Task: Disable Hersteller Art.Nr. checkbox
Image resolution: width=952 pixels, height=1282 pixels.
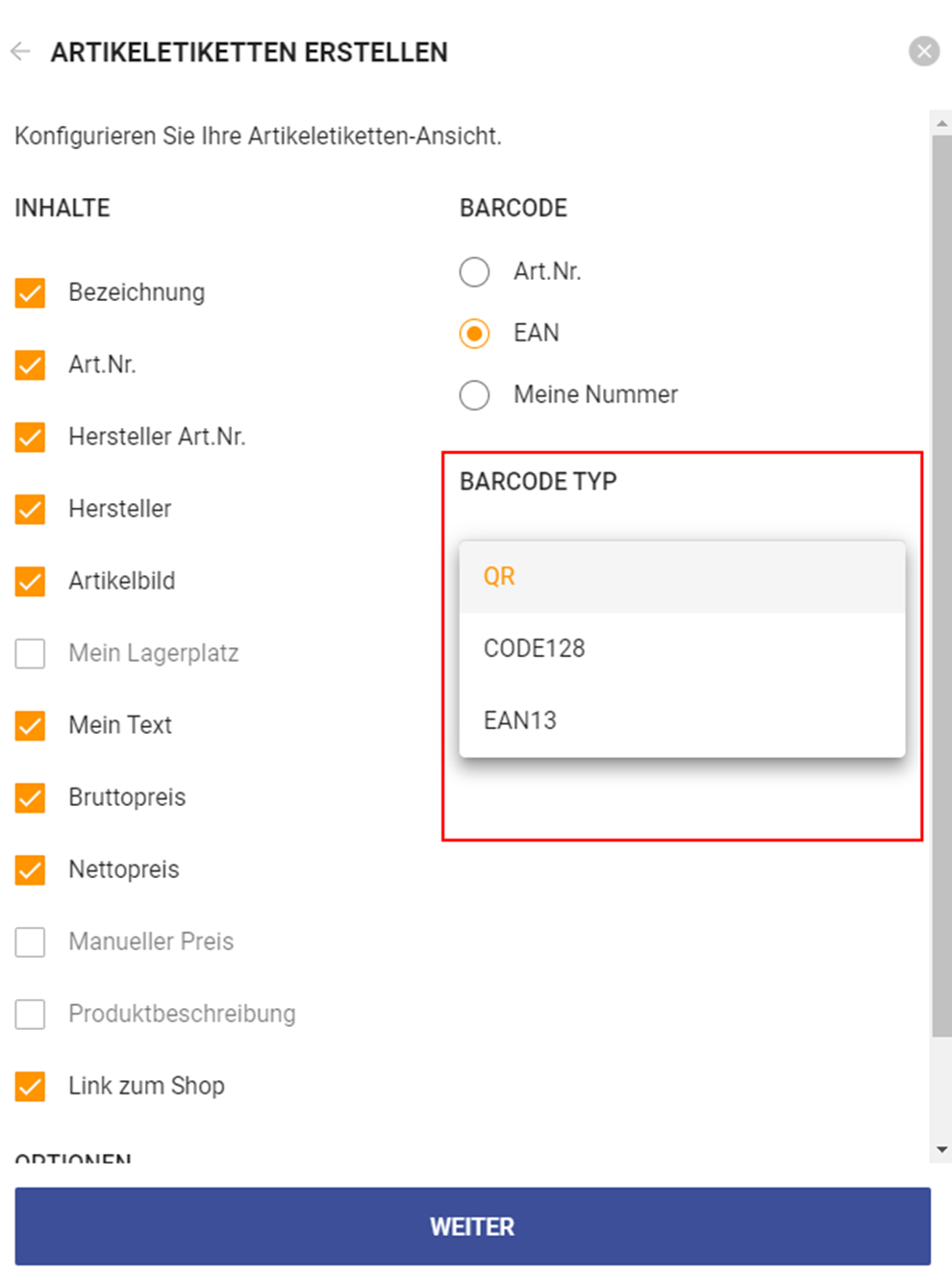Action: click(x=31, y=437)
